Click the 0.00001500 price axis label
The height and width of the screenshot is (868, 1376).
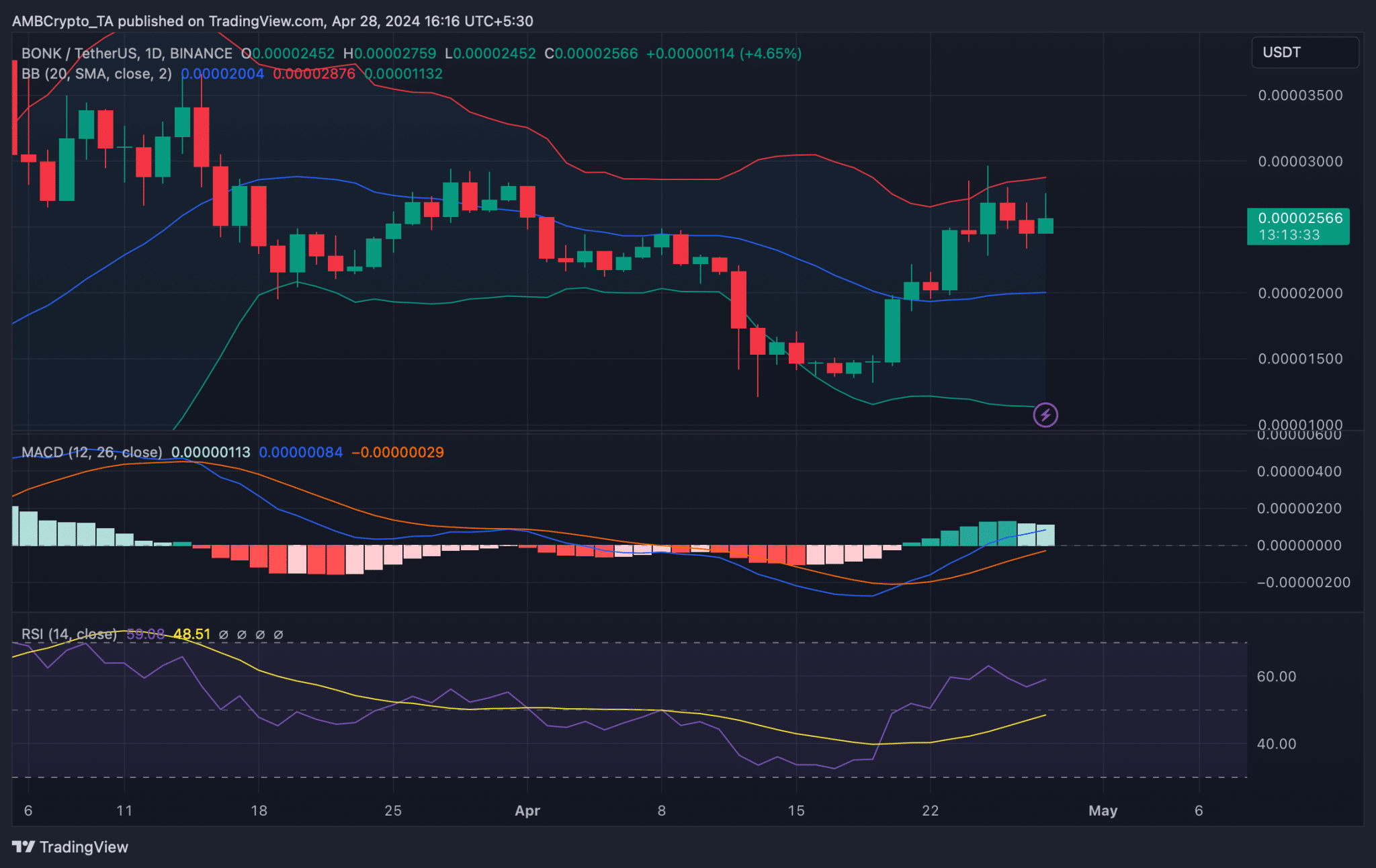pos(1300,359)
